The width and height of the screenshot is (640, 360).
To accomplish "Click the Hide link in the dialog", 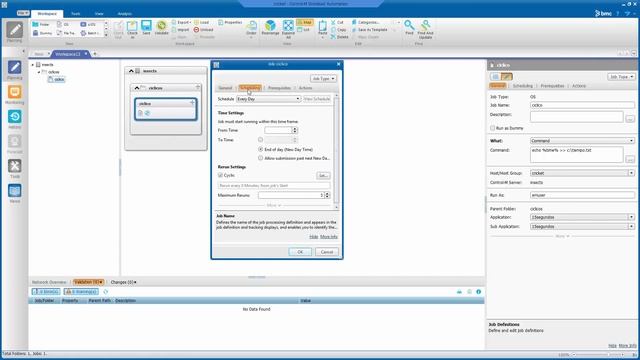I will pyautogui.click(x=313, y=237).
